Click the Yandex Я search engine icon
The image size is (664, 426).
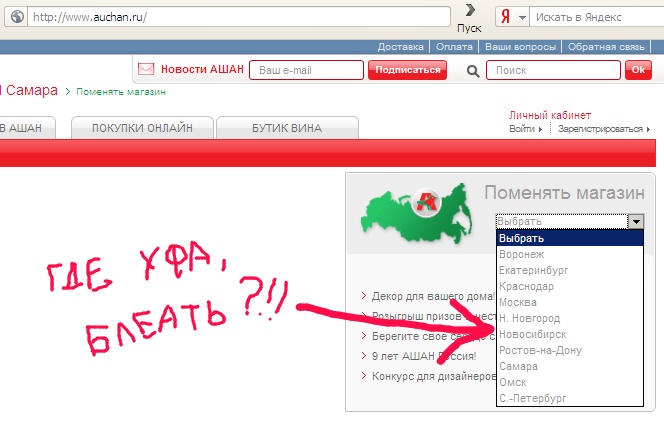tap(505, 17)
